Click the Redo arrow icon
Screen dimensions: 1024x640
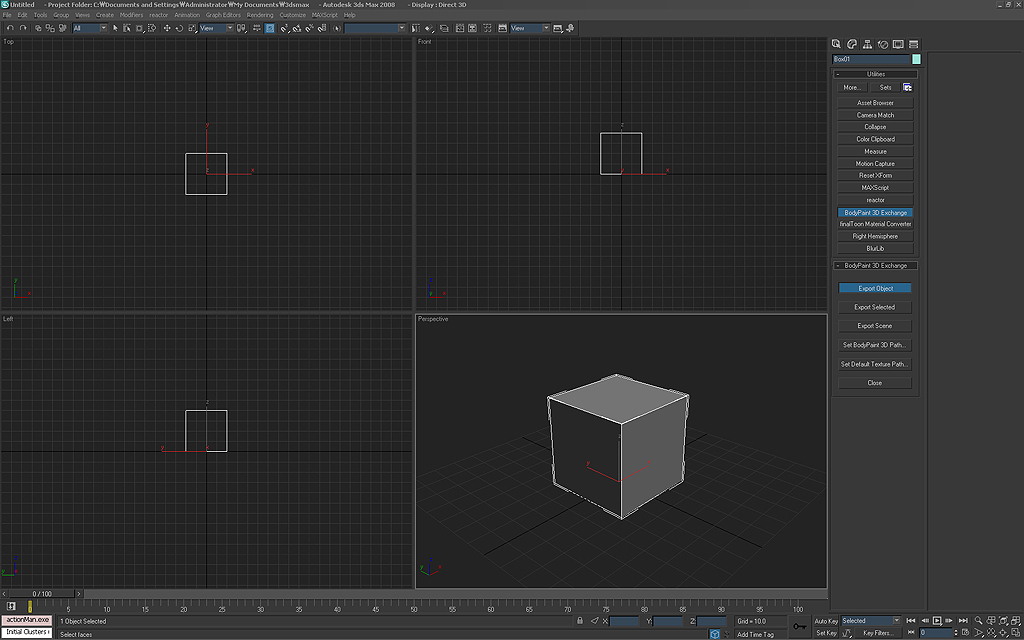[x=24, y=28]
